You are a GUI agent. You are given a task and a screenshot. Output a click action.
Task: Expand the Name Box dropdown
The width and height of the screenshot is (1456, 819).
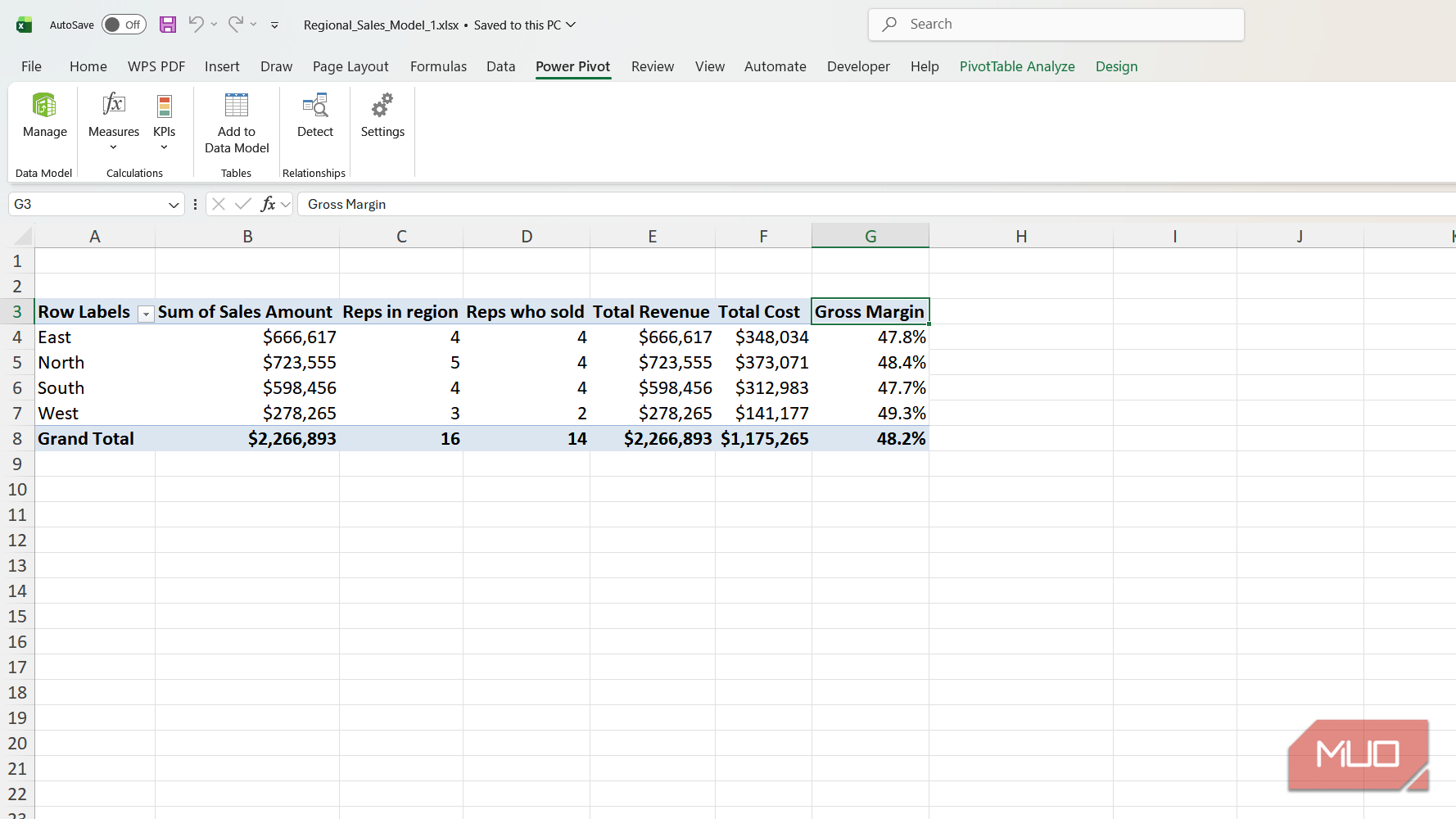coord(174,205)
